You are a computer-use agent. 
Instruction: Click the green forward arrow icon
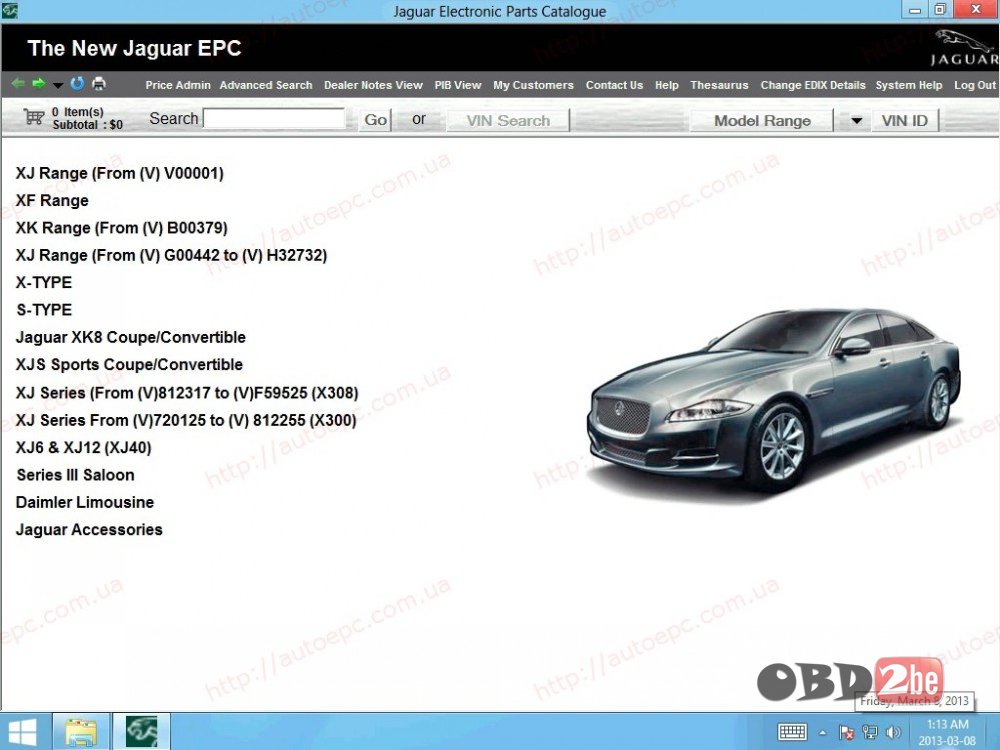coord(39,84)
